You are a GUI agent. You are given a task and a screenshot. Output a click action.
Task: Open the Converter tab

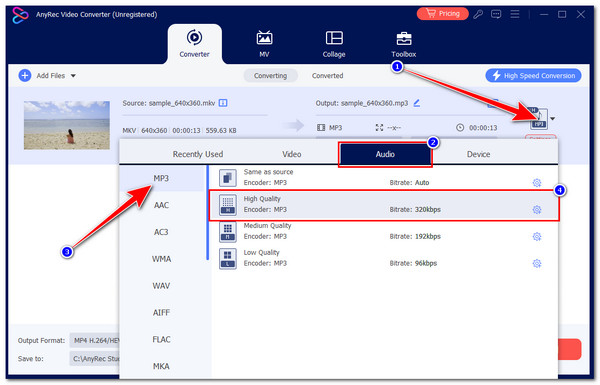click(194, 44)
